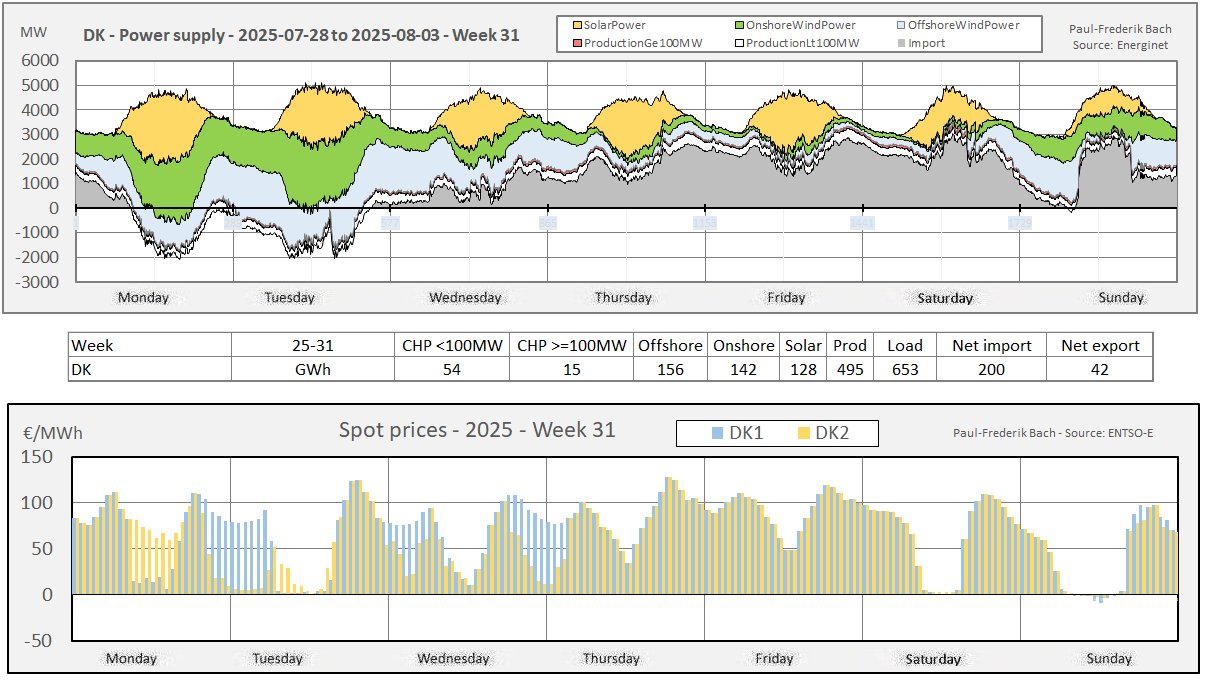Click the Solar value 128 cell

(x=802, y=369)
